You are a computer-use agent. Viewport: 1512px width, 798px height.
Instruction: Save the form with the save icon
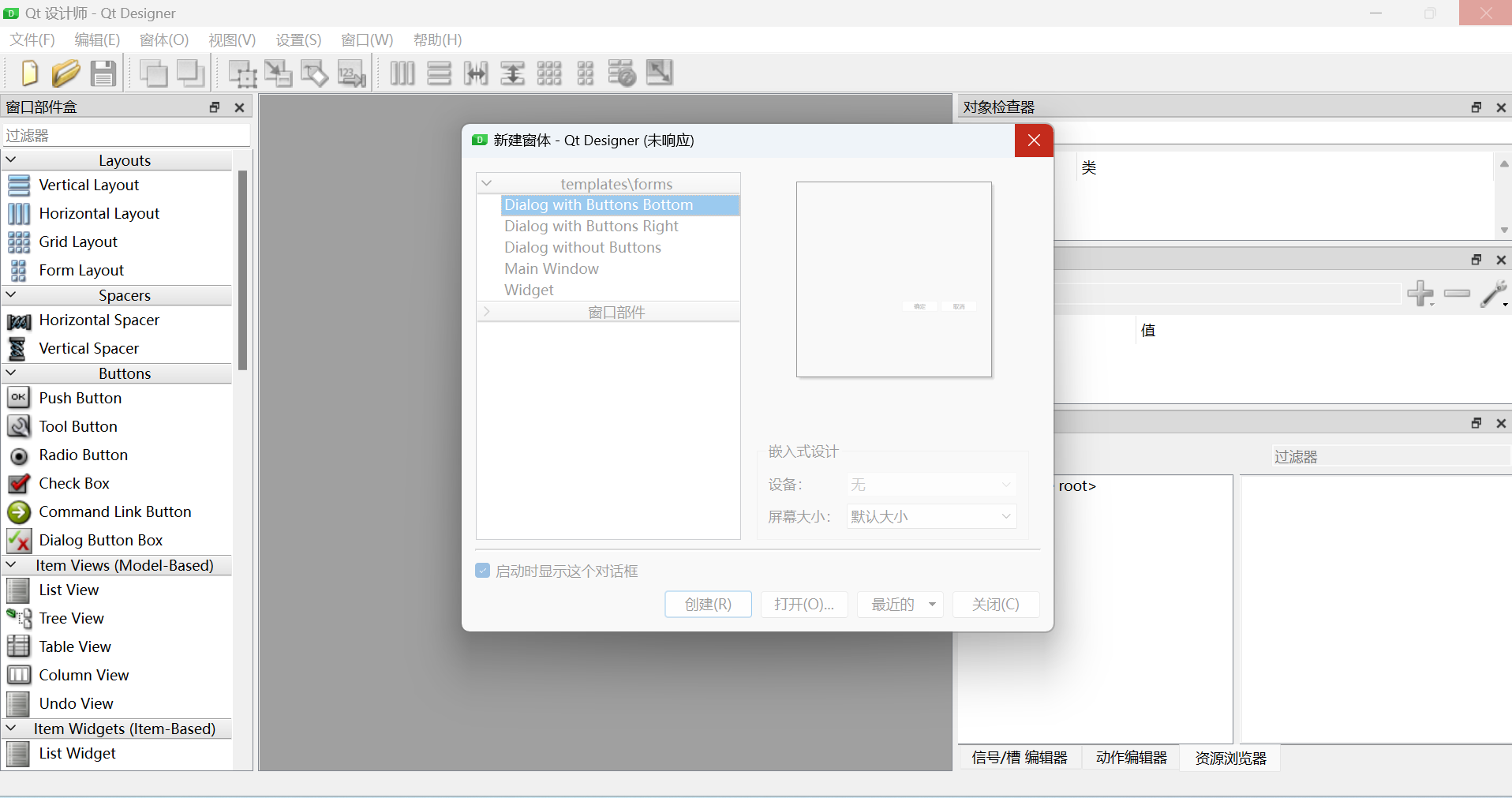103,73
